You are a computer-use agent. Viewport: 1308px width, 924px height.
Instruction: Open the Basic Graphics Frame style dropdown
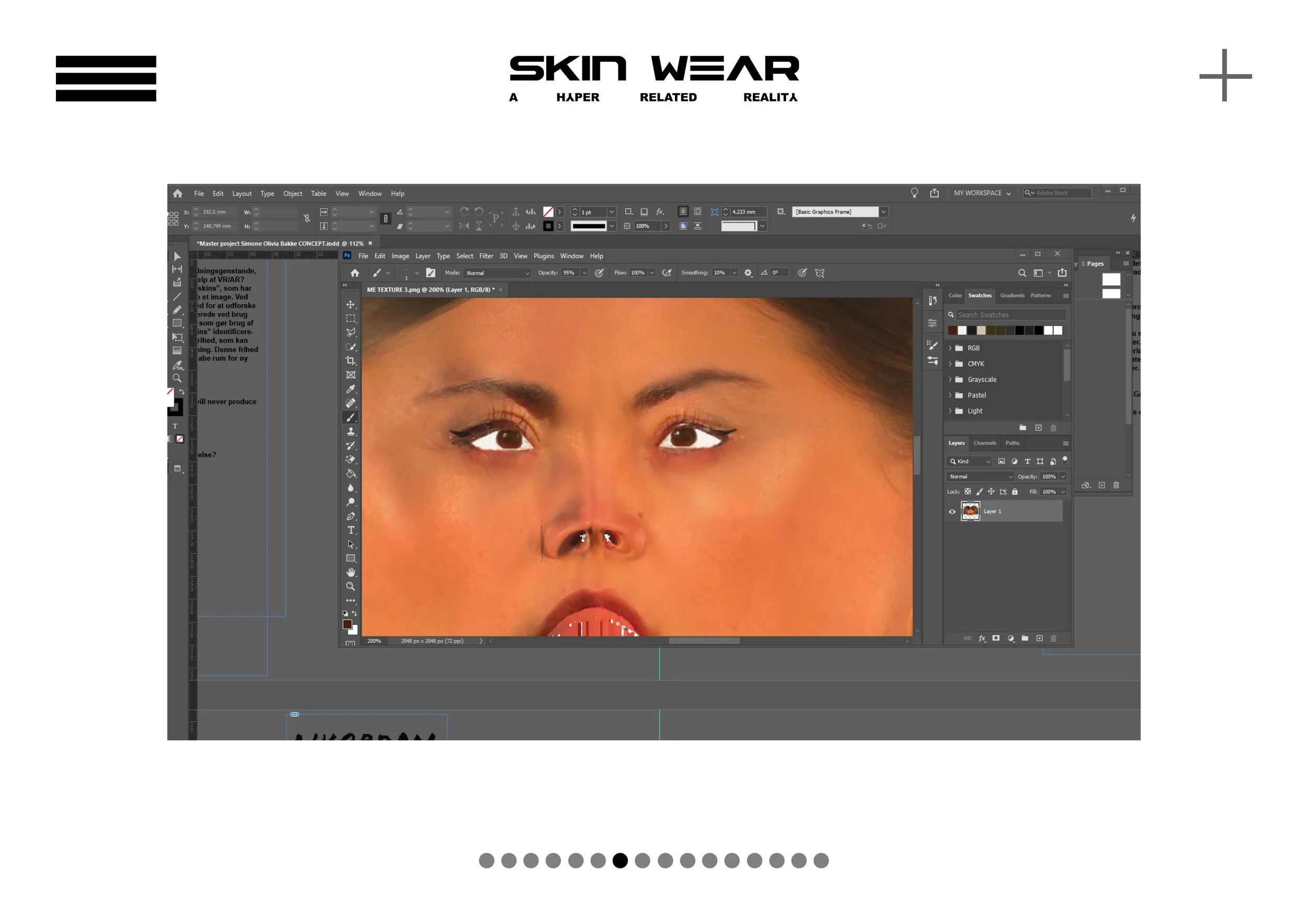[x=884, y=212]
